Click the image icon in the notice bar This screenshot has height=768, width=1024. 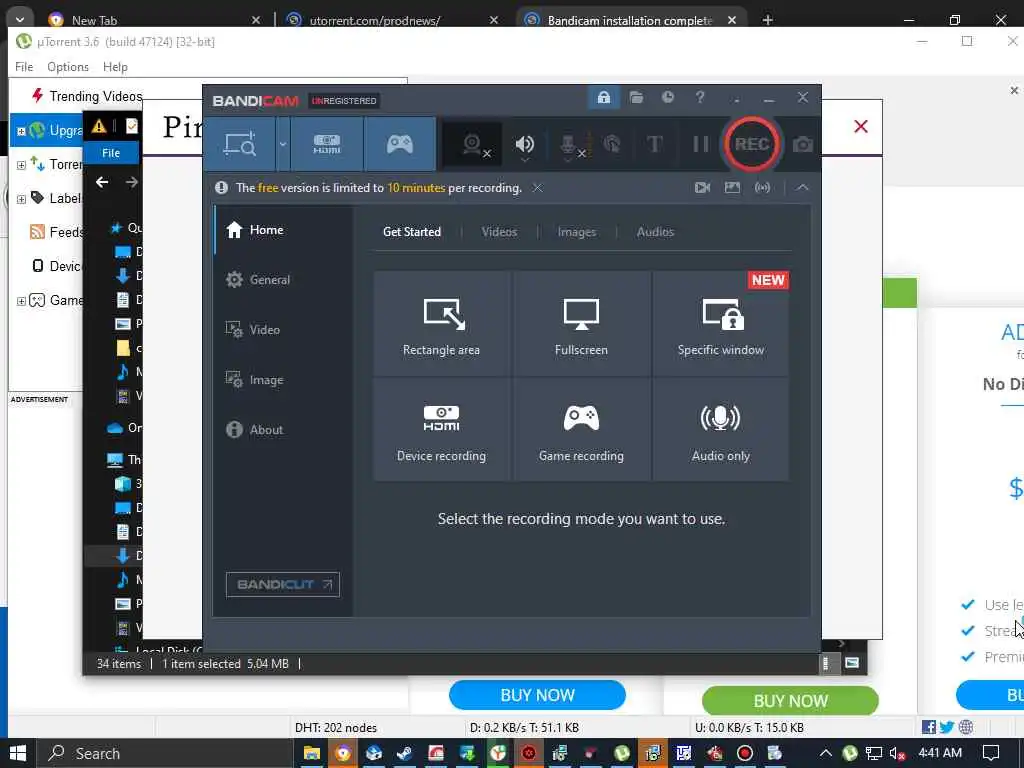(x=732, y=188)
